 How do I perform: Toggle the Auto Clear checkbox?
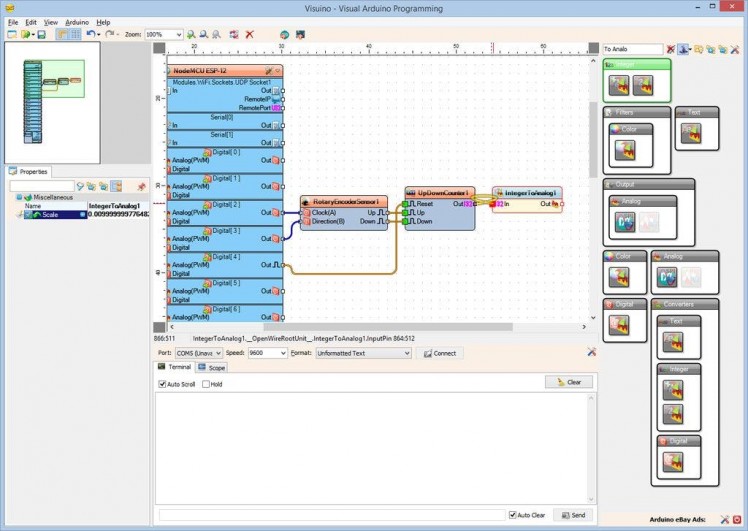pos(513,515)
